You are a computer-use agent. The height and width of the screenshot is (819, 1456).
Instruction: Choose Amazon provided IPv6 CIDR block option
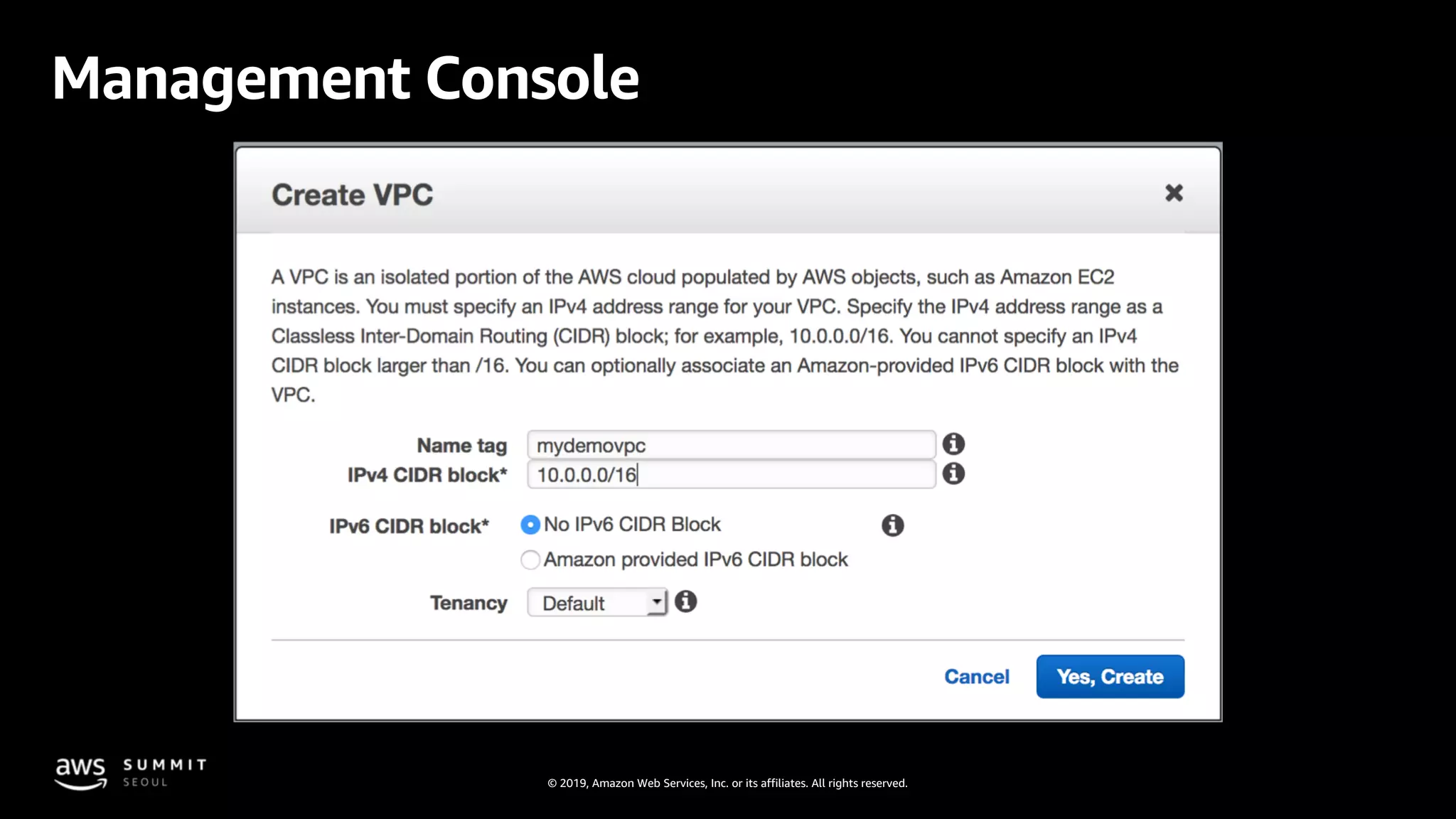(530, 560)
